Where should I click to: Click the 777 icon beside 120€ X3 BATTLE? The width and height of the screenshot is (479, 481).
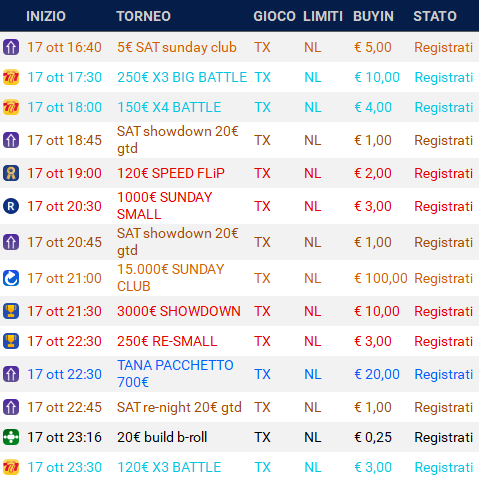11,467
